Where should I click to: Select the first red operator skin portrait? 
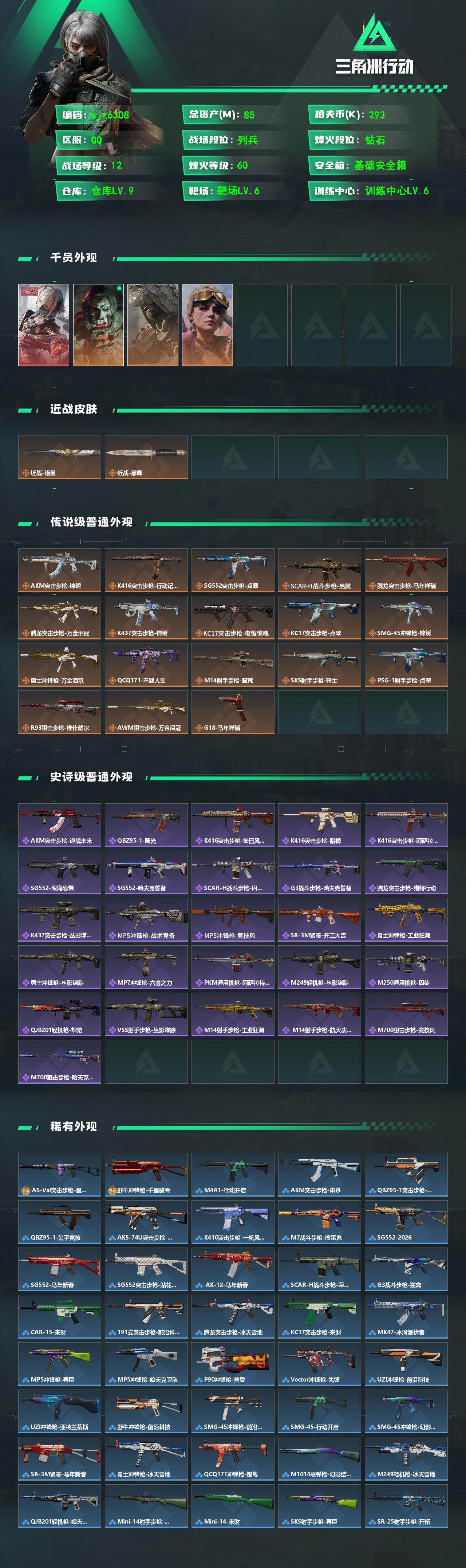pos(44,325)
